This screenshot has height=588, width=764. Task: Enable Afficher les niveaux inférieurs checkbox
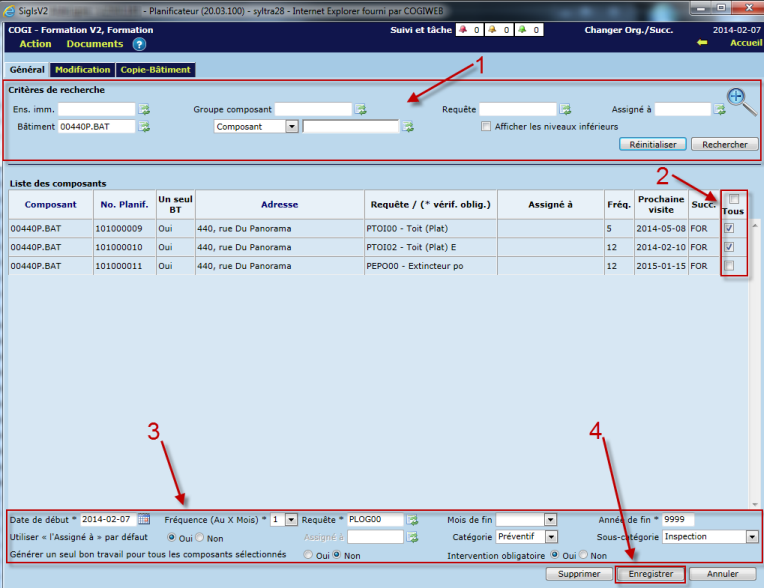pos(486,127)
